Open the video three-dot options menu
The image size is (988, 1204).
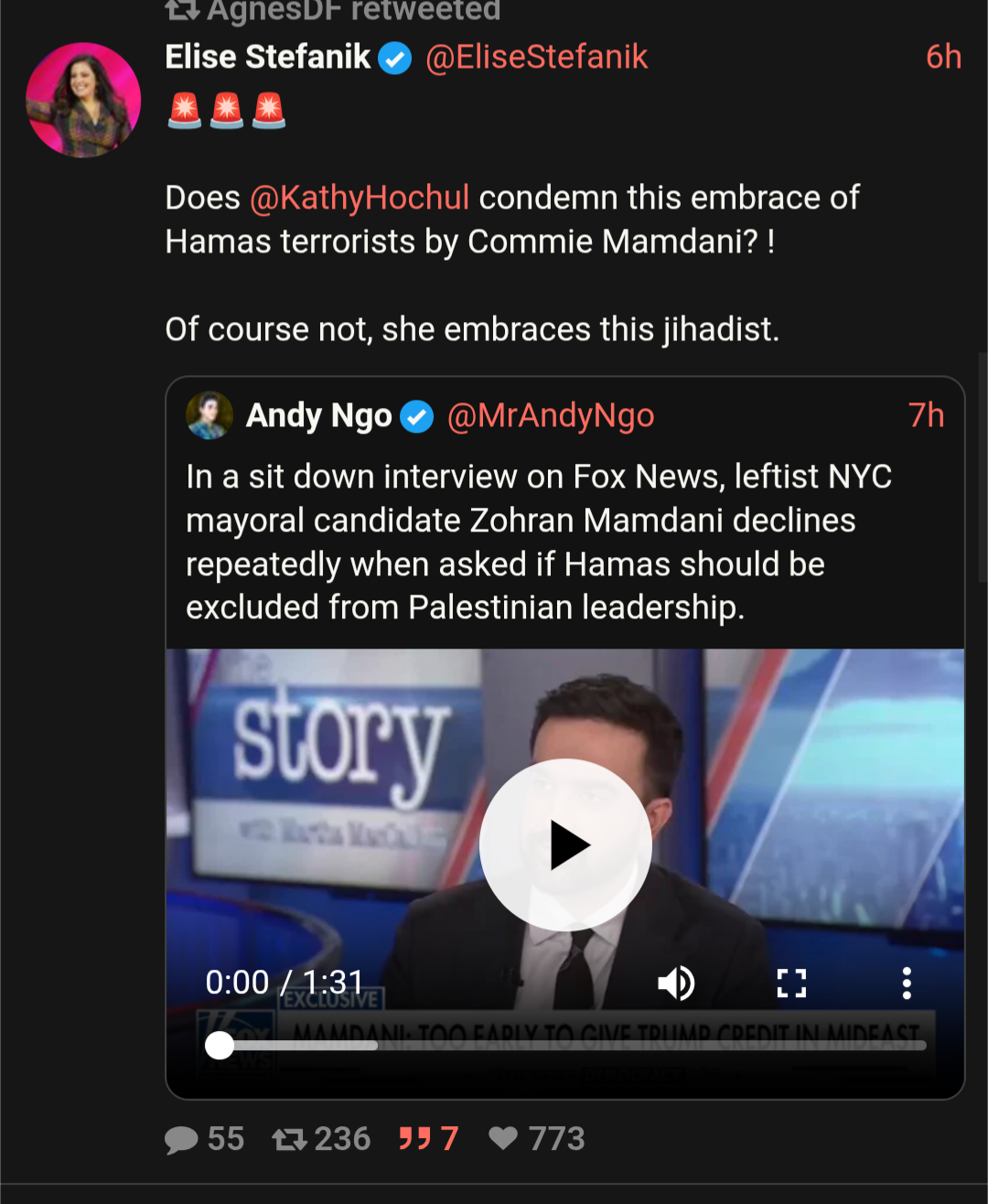[907, 983]
